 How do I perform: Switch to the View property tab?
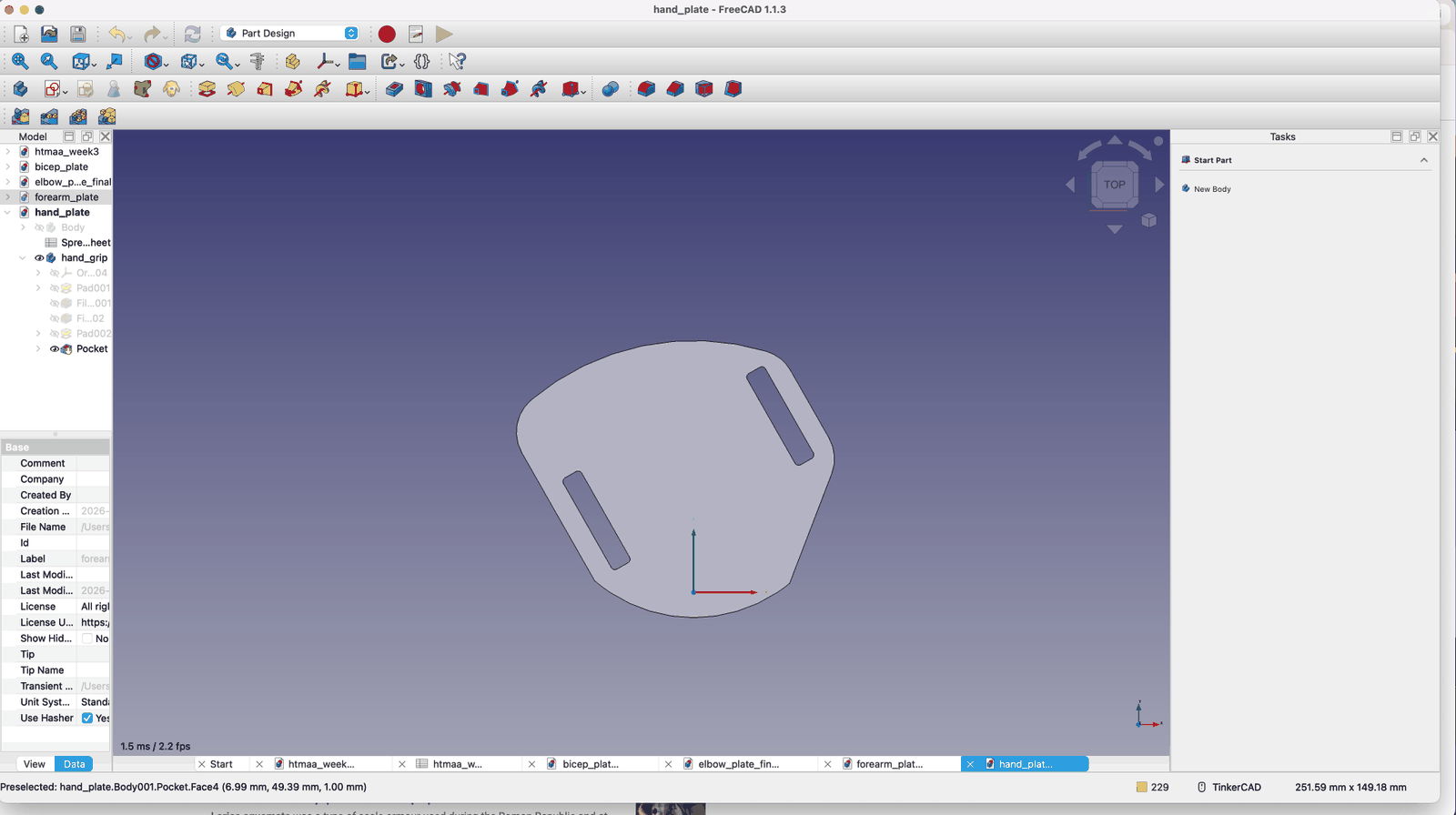[35, 764]
